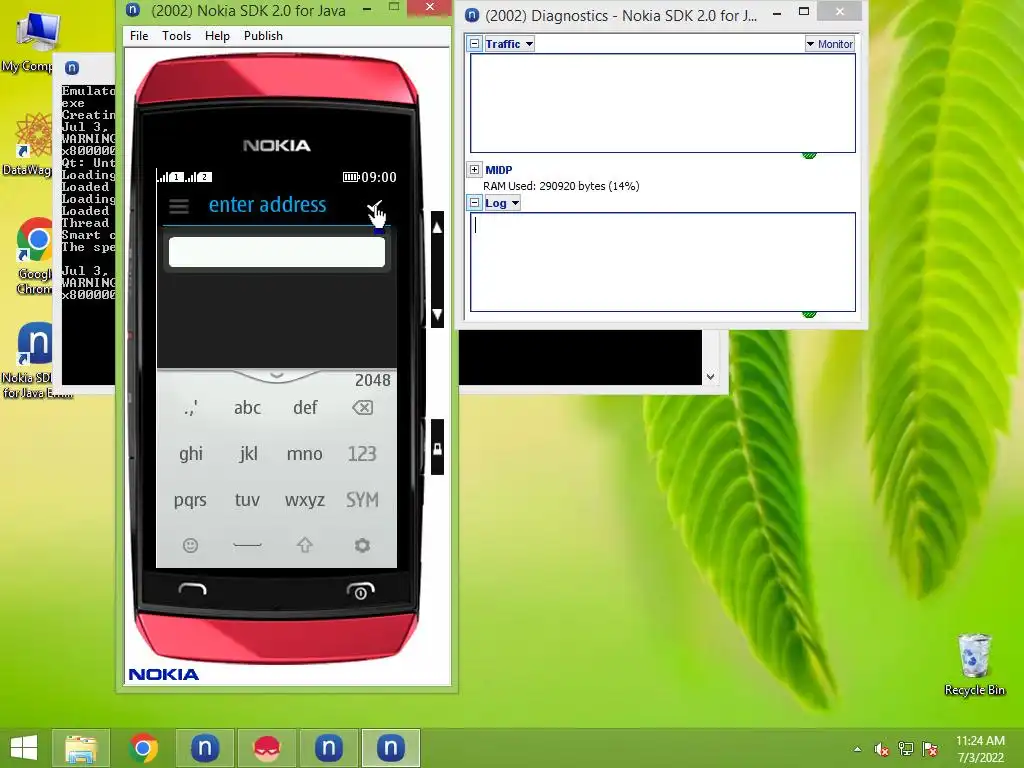Tap the smiley emoticon key

(x=190, y=545)
